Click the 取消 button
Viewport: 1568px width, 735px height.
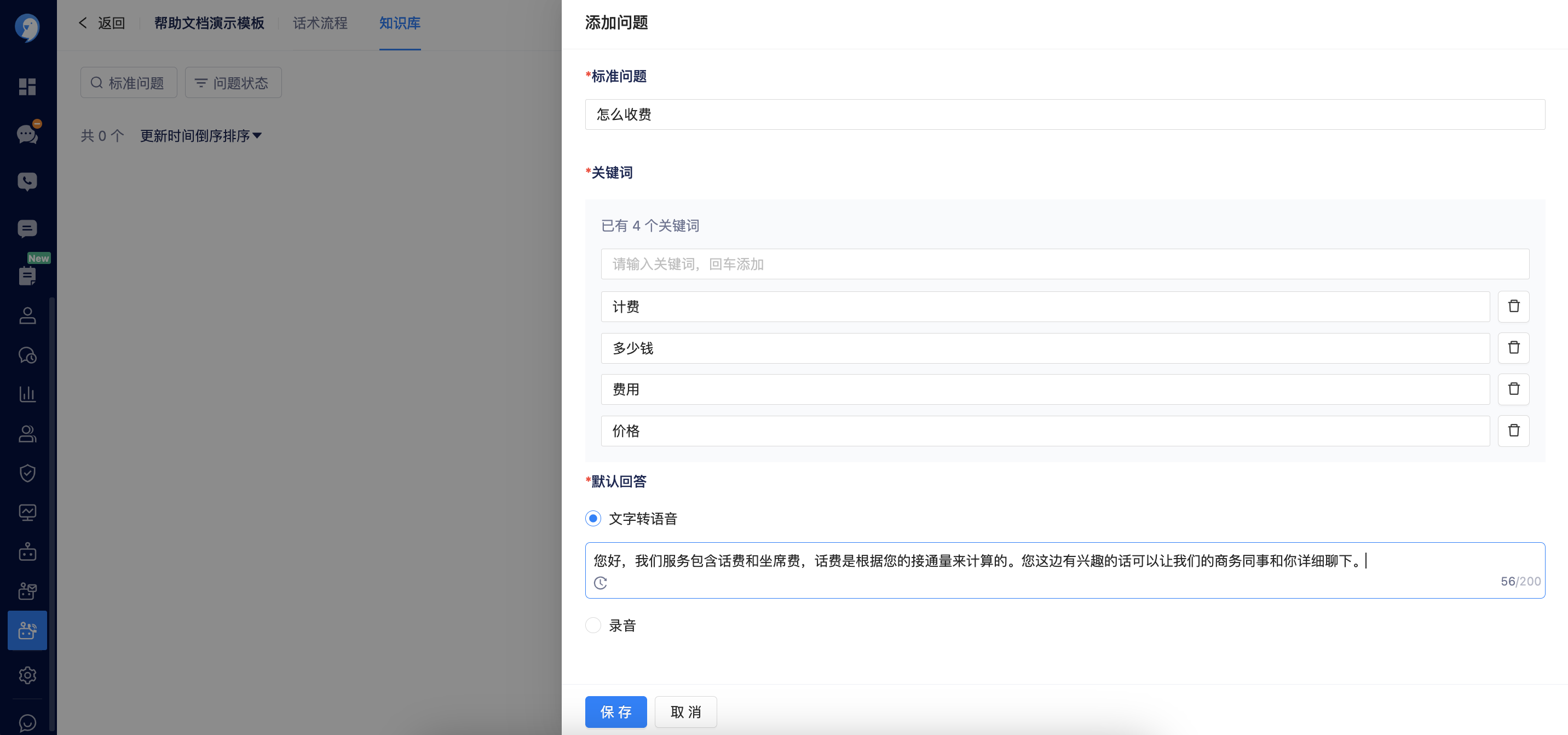tap(686, 712)
